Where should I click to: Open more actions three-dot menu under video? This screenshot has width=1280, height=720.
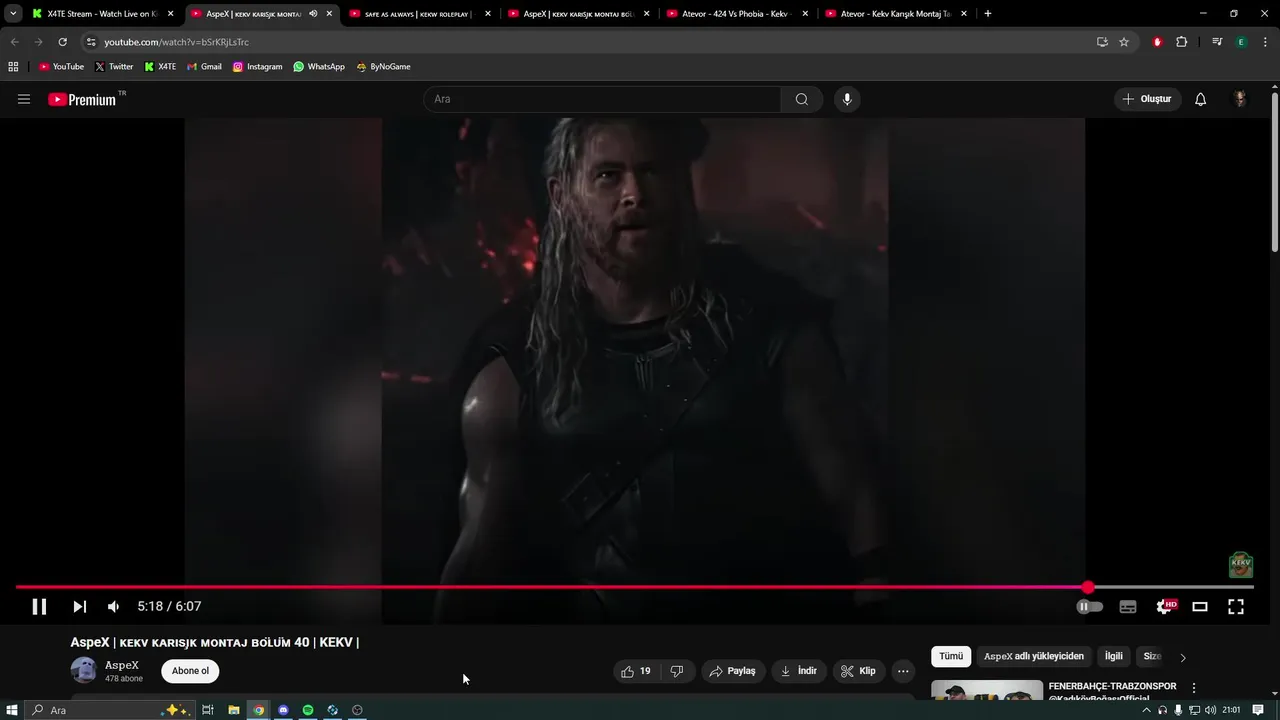[x=903, y=671]
